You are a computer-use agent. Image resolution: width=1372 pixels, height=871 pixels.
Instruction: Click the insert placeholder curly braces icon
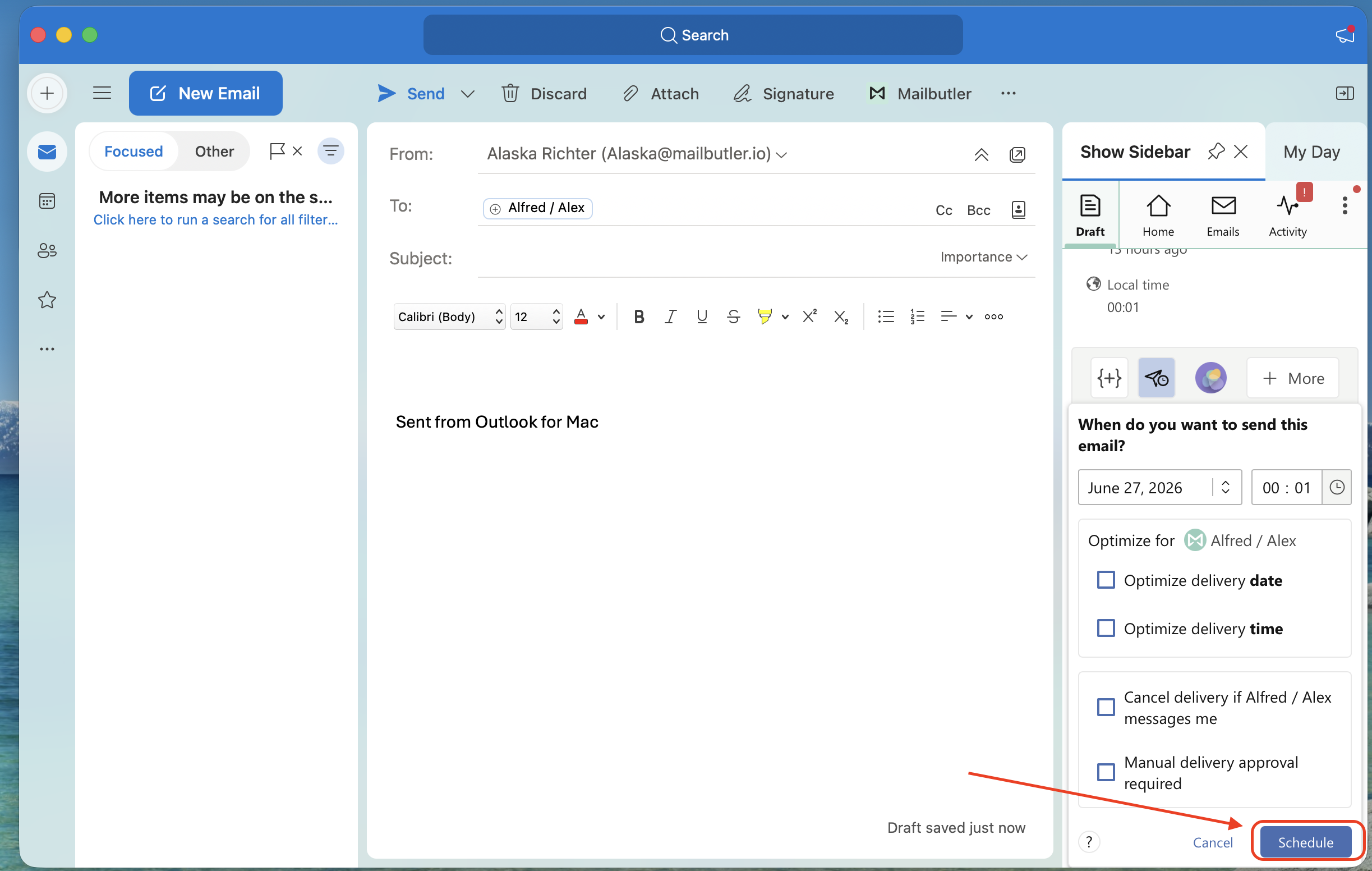click(x=1109, y=378)
